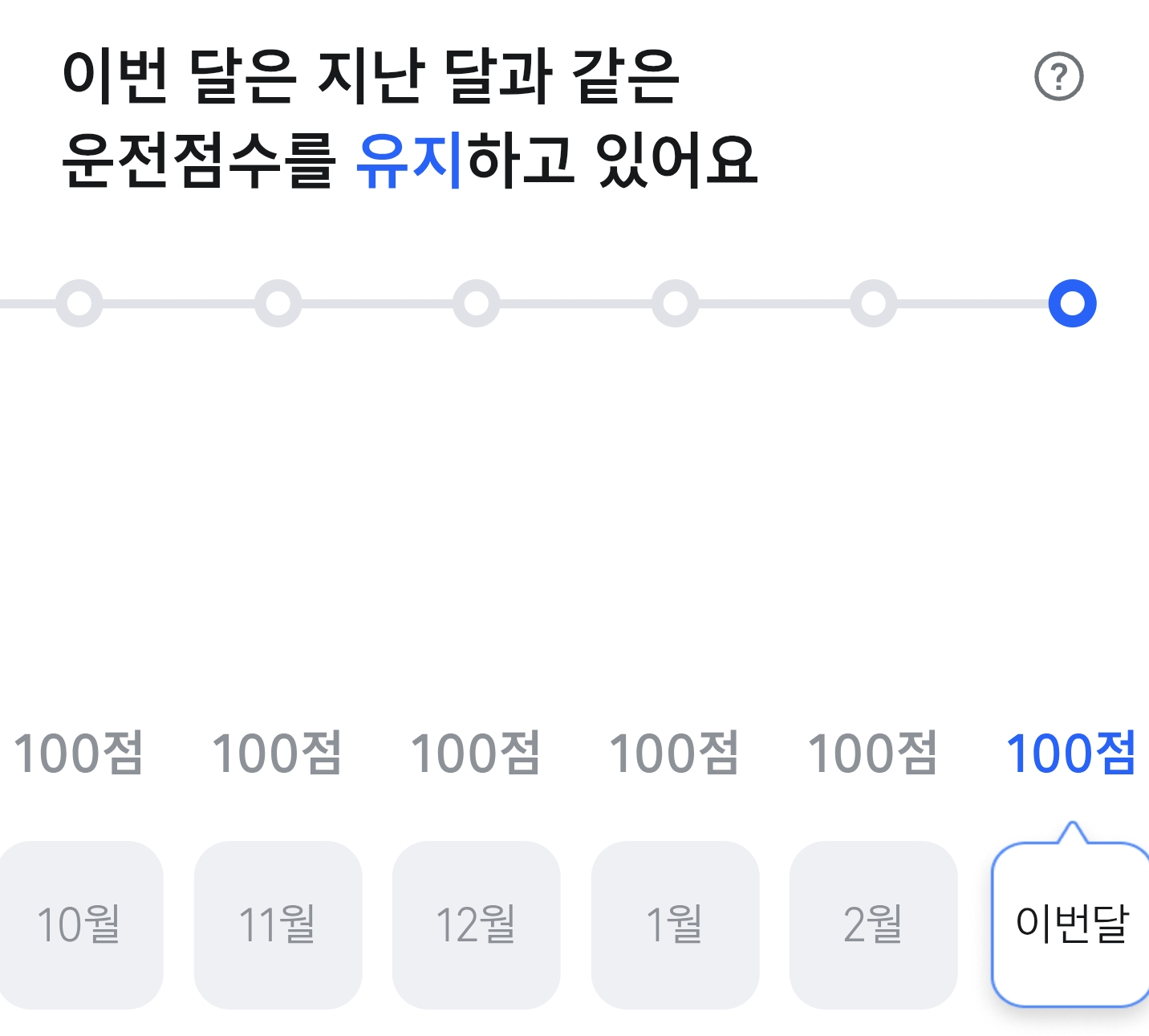This screenshot has width=1149, height=1036.
Task: Click the chart point above 1월
Action: [x=675, y=303]
